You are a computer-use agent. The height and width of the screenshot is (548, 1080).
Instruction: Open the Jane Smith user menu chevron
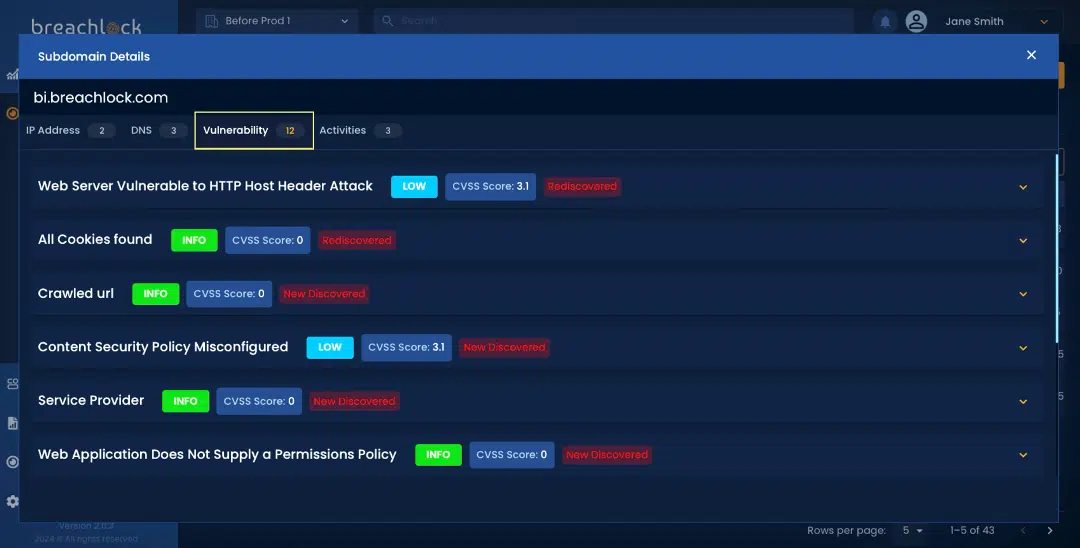tap(1044, 22)
